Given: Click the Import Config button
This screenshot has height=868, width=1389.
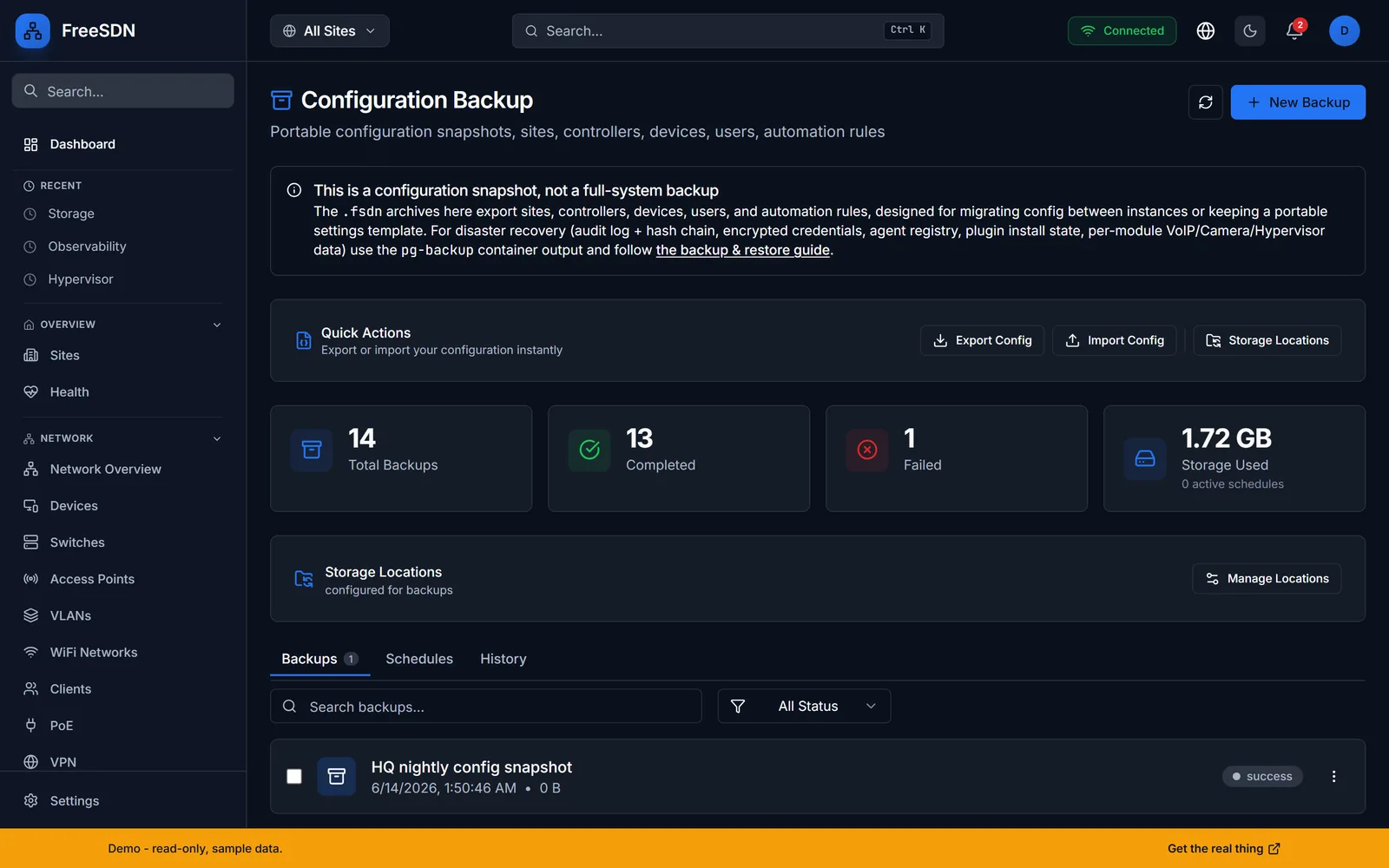Looking at the screenshot, I should tap(1115, 340).
